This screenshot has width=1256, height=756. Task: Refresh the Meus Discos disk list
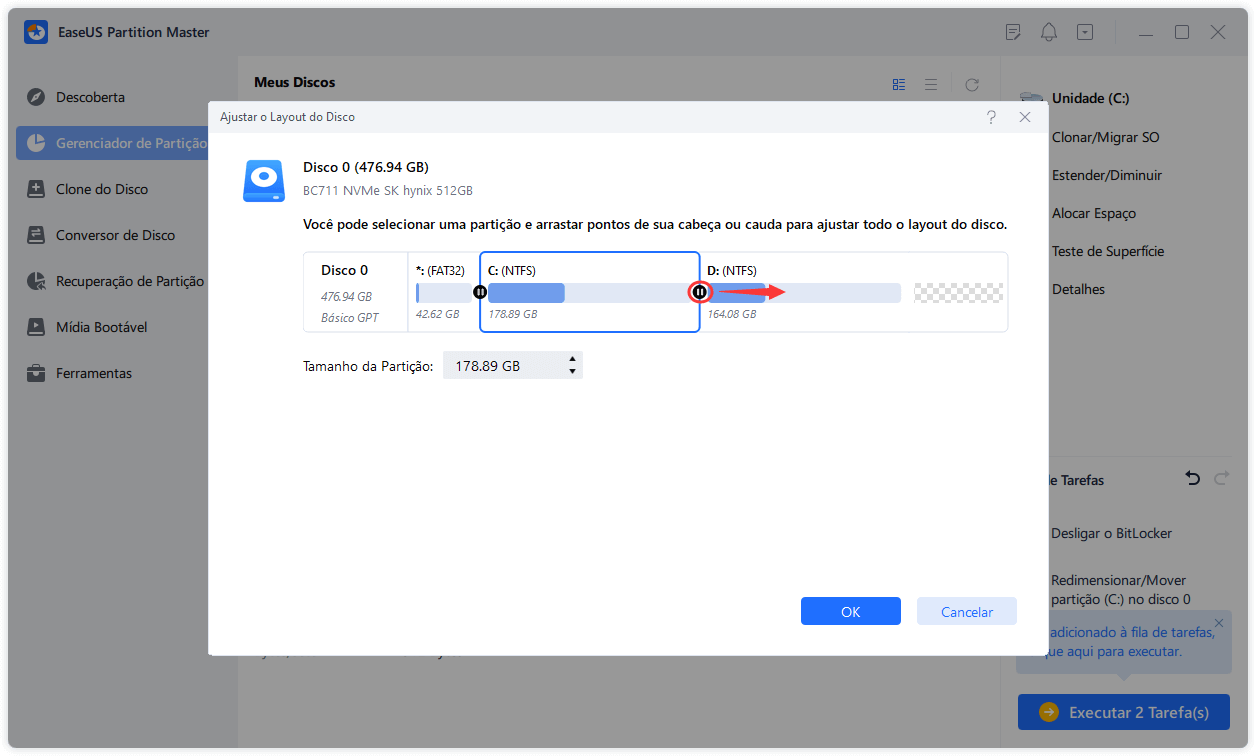coord(972,85)
